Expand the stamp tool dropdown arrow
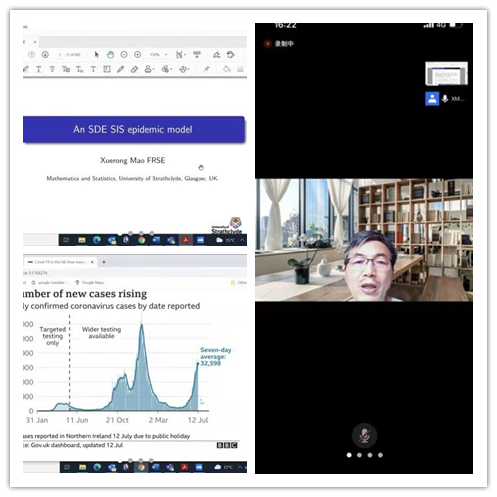The width and height of the screenshot is (497, 497). click(x=154, y=69)
